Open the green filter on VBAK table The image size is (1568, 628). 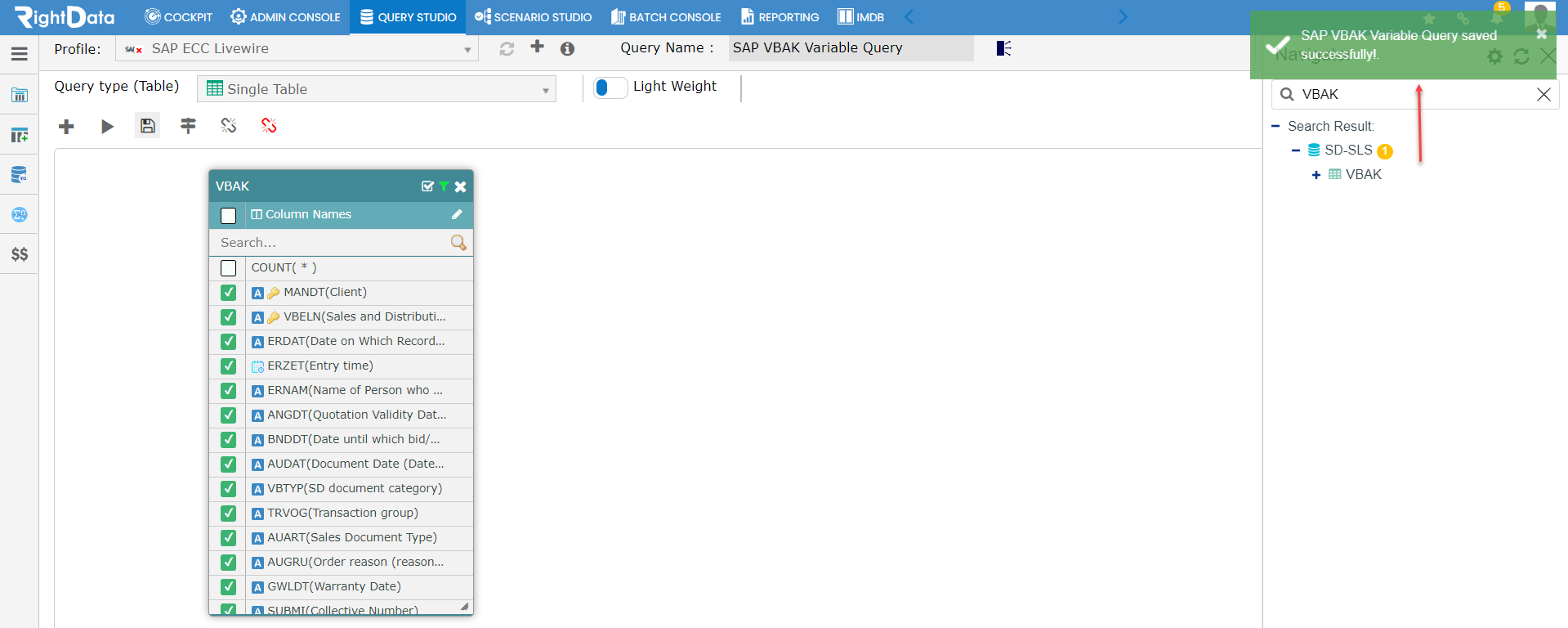tap(444, 186)
